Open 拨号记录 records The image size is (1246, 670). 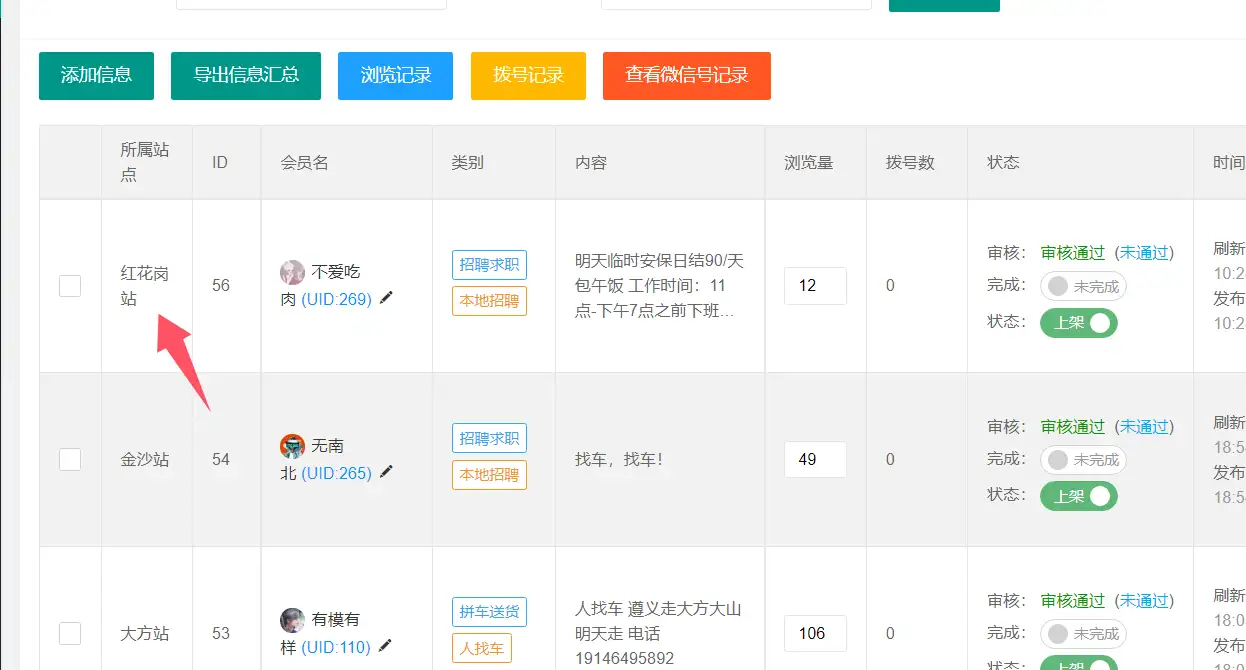(528, 76)
